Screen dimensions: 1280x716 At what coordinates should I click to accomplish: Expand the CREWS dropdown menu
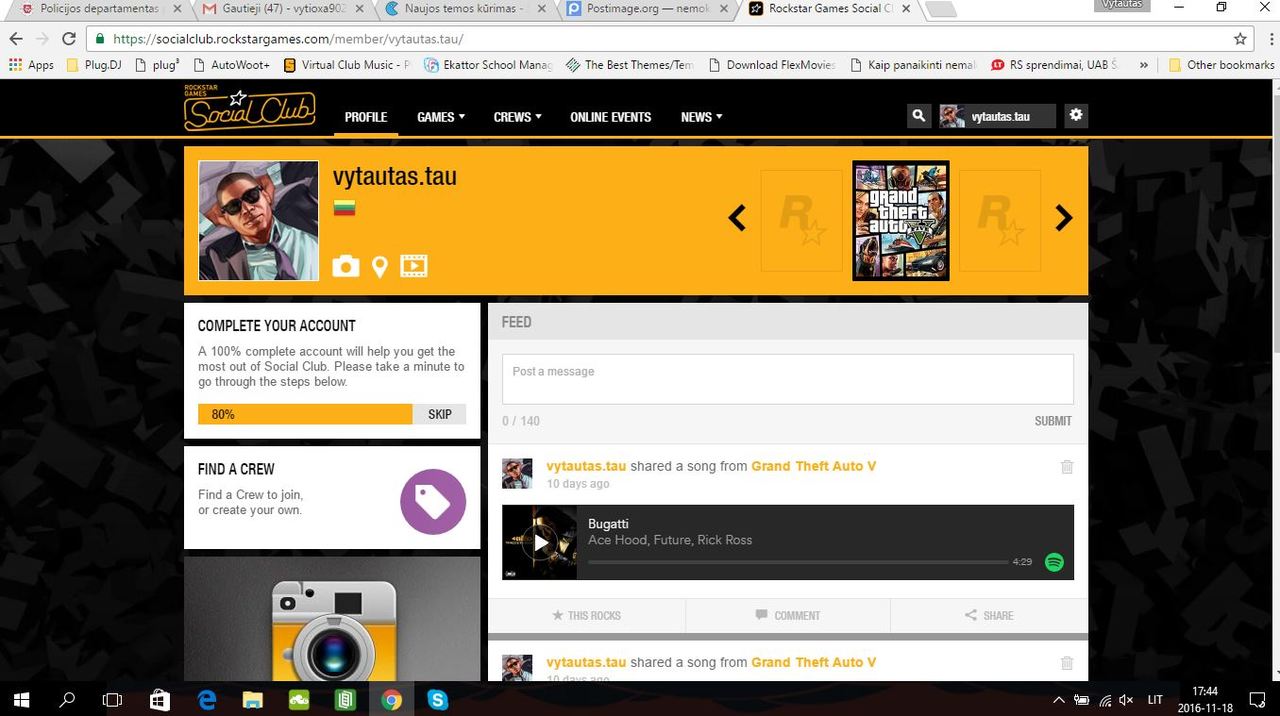pos(518,117)
